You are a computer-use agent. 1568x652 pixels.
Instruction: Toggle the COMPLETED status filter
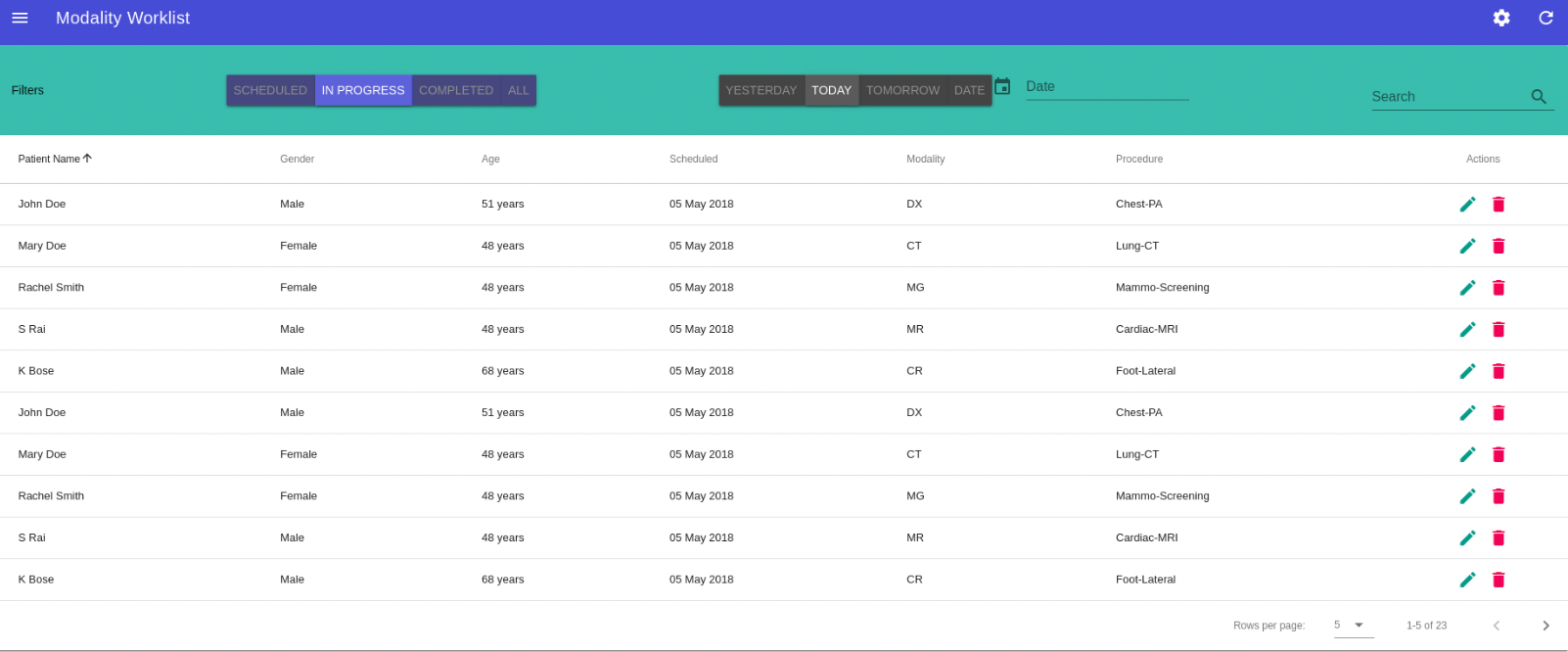[456, 90]
